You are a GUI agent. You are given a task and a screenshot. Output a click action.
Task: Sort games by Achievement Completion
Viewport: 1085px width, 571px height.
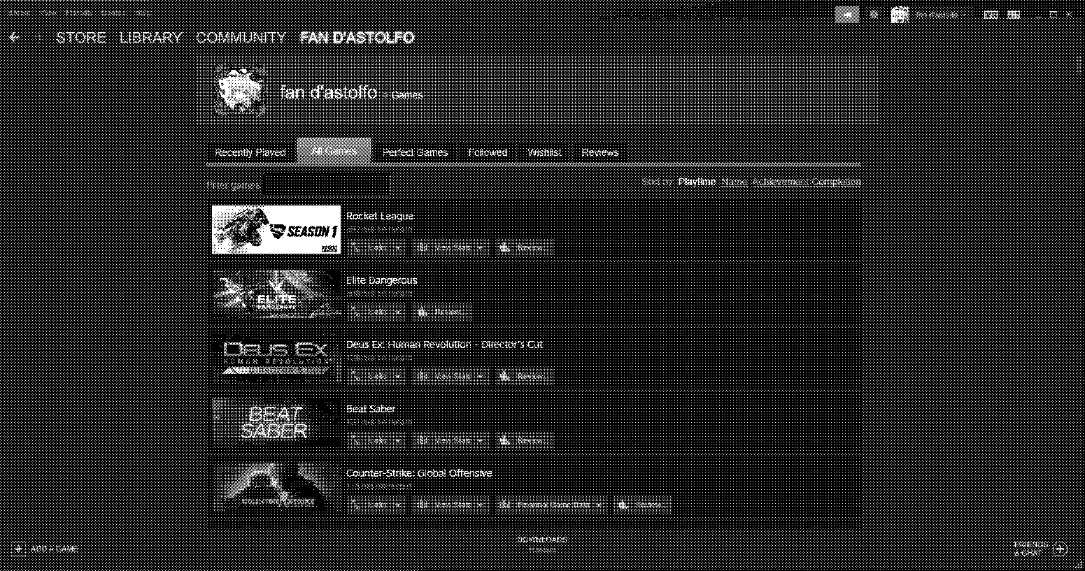point(806,182)
